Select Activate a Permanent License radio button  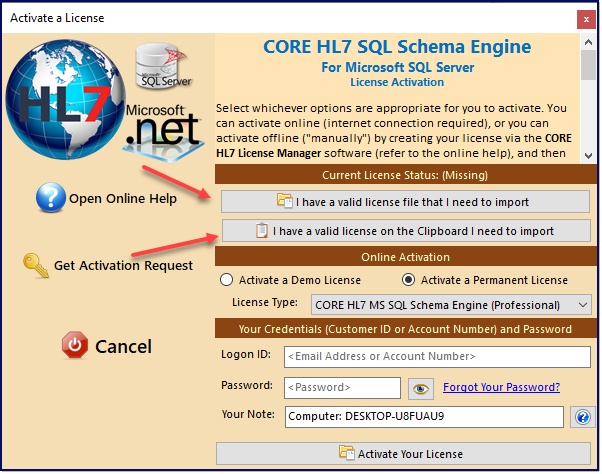[408, 280]
